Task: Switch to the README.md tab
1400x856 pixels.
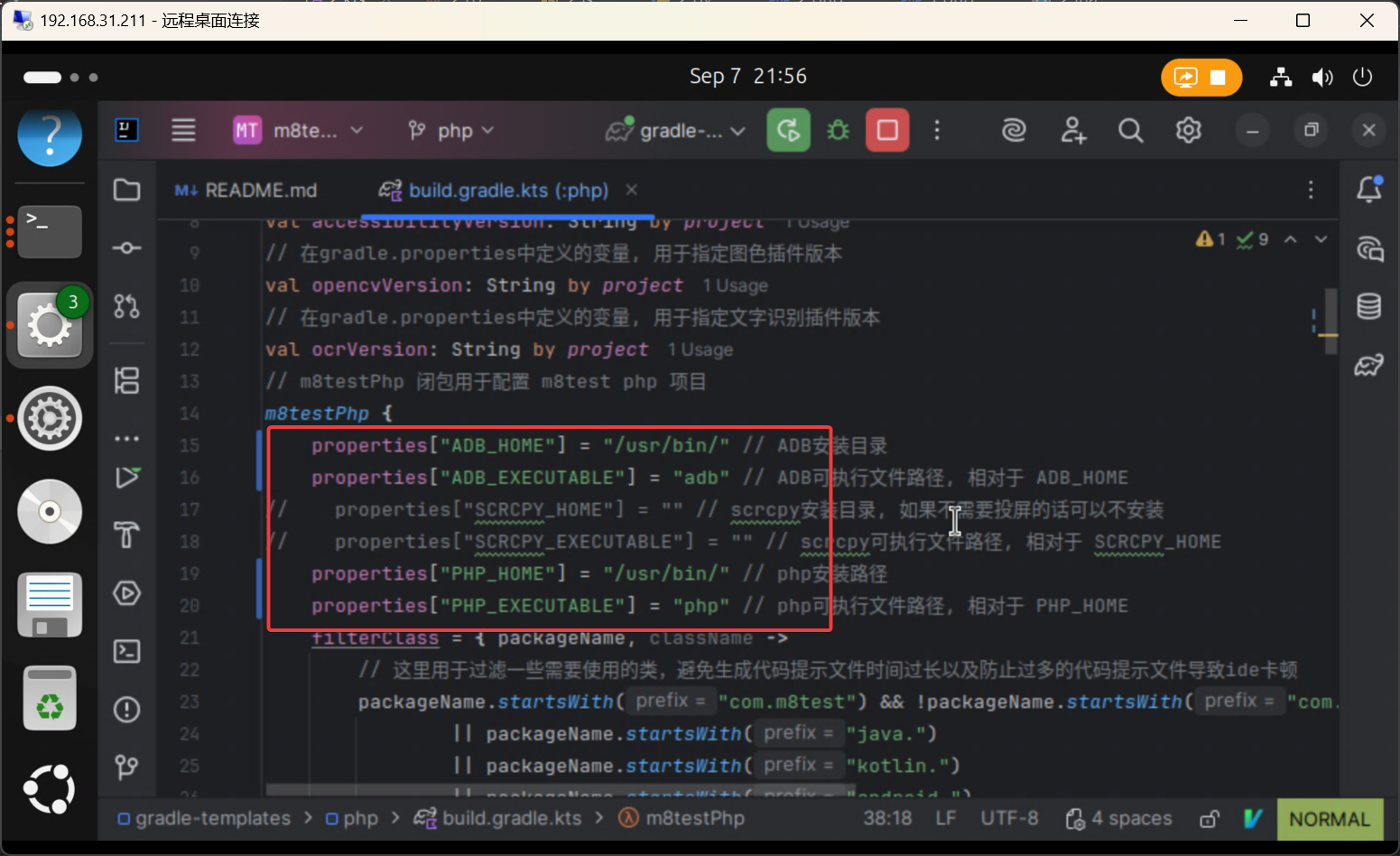Action: coord(247,191)
